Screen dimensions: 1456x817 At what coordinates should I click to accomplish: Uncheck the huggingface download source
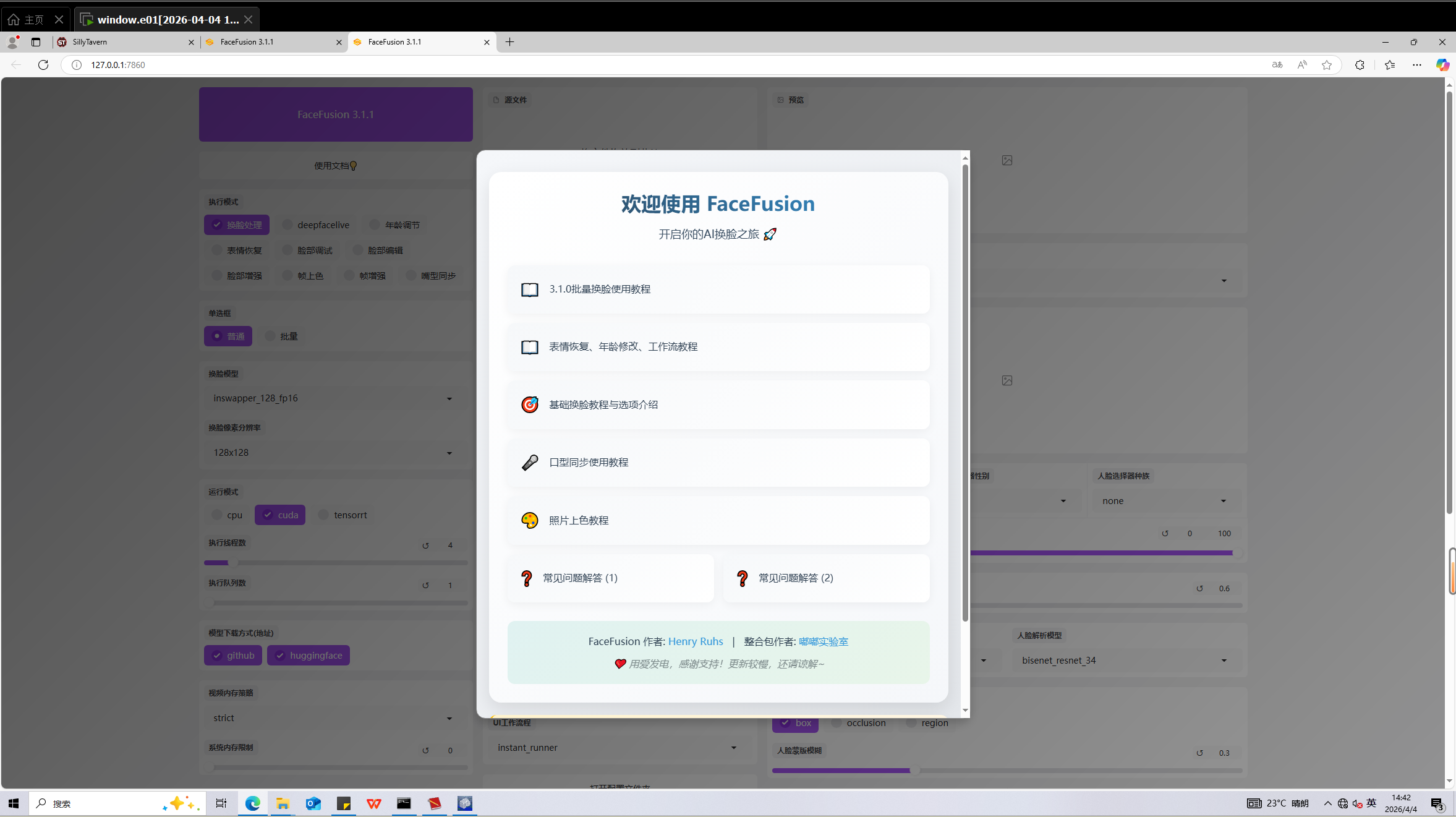pos(309,656)
